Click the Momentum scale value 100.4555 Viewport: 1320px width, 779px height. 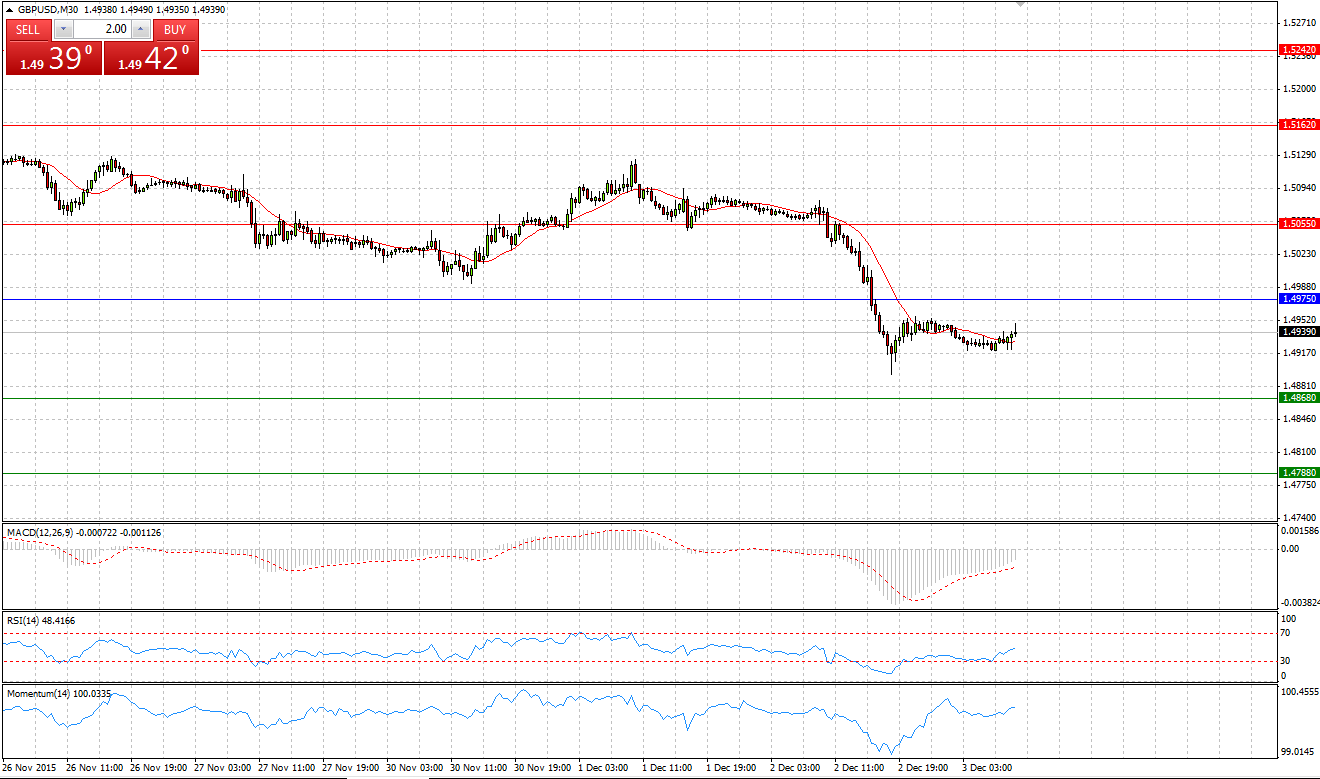(1299, 692)
